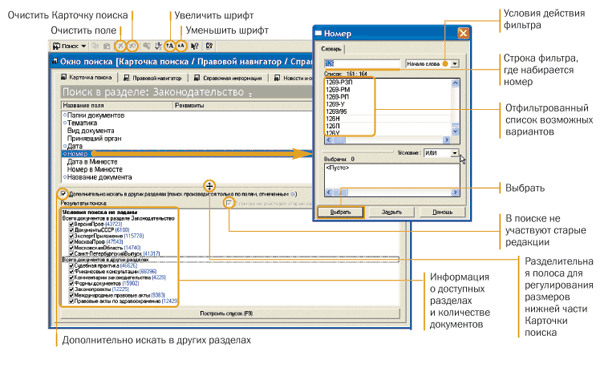Switch to the Справочная информация tab

pyautogui.click(x=228, y=78)
